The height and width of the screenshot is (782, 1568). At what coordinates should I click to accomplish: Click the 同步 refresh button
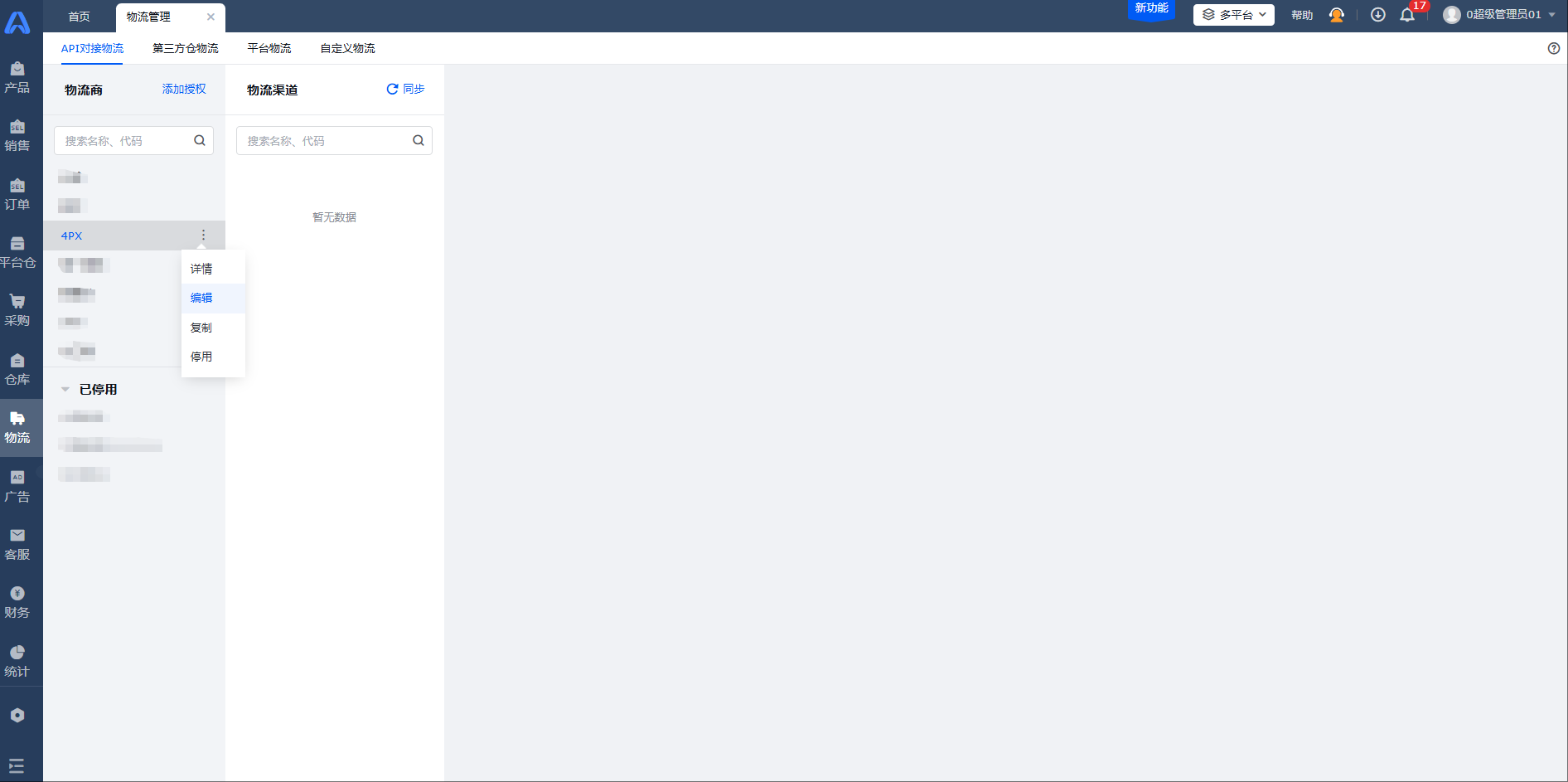405,89
